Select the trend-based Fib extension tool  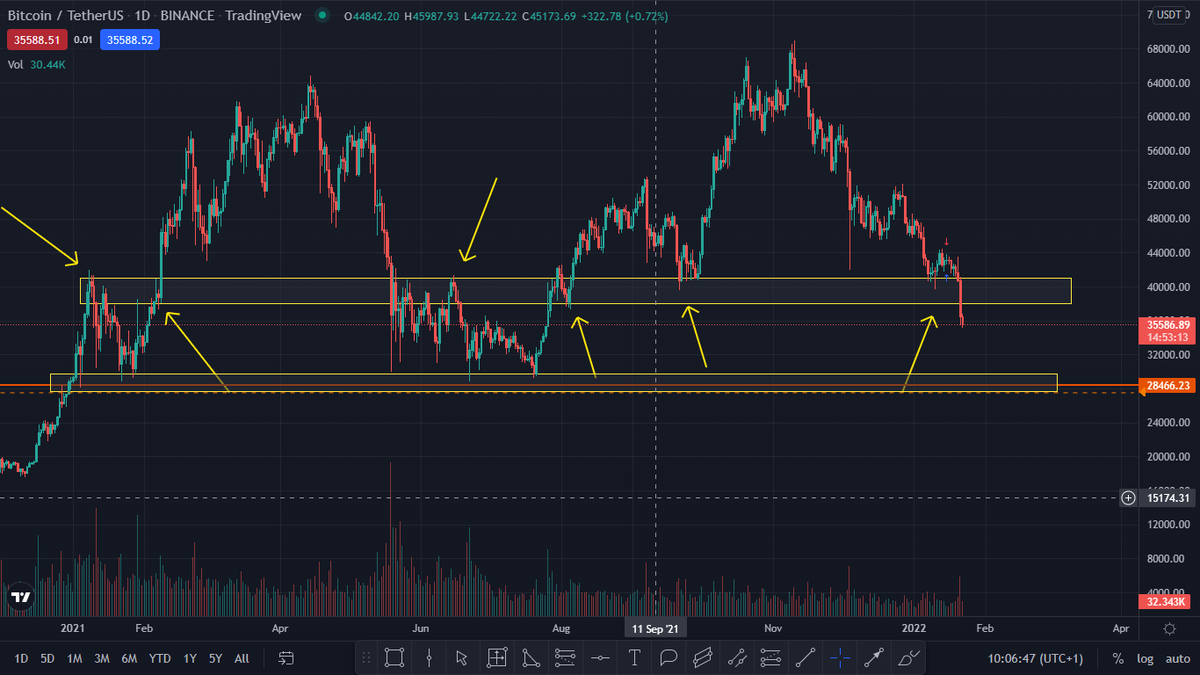pyautogui.click(x=771, y=658)
